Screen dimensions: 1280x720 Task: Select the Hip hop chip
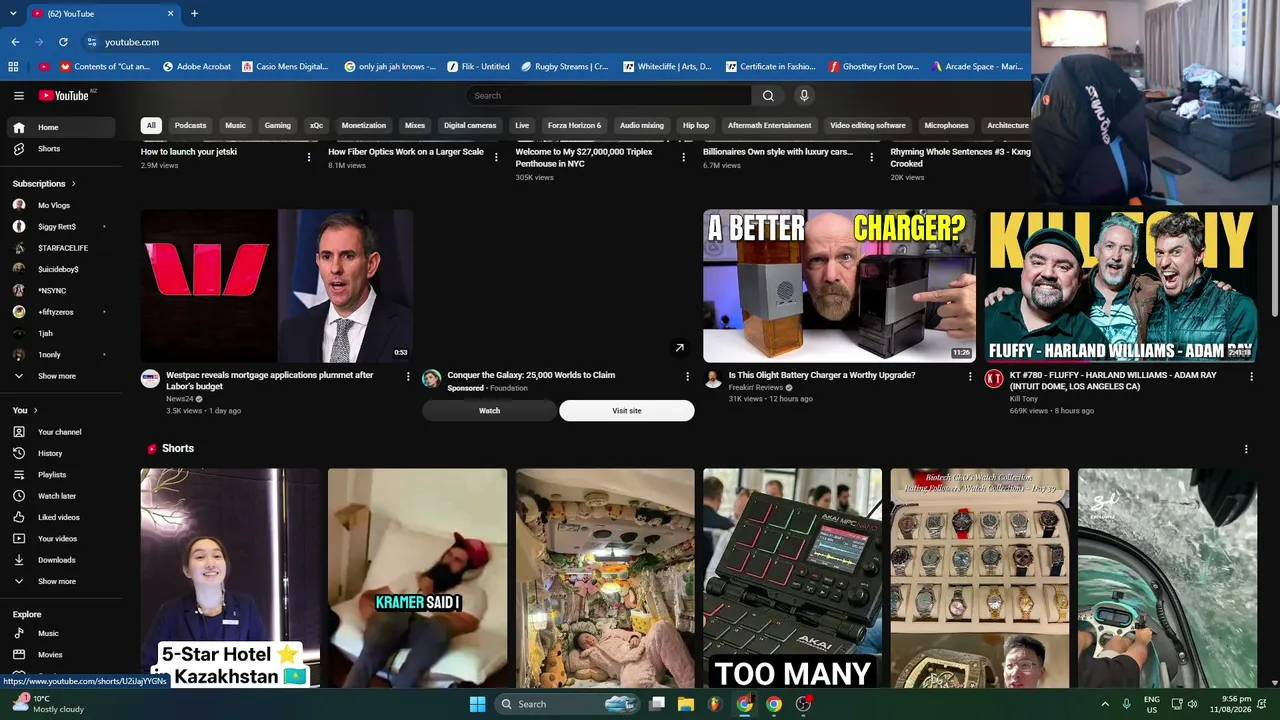coord(695,126)
